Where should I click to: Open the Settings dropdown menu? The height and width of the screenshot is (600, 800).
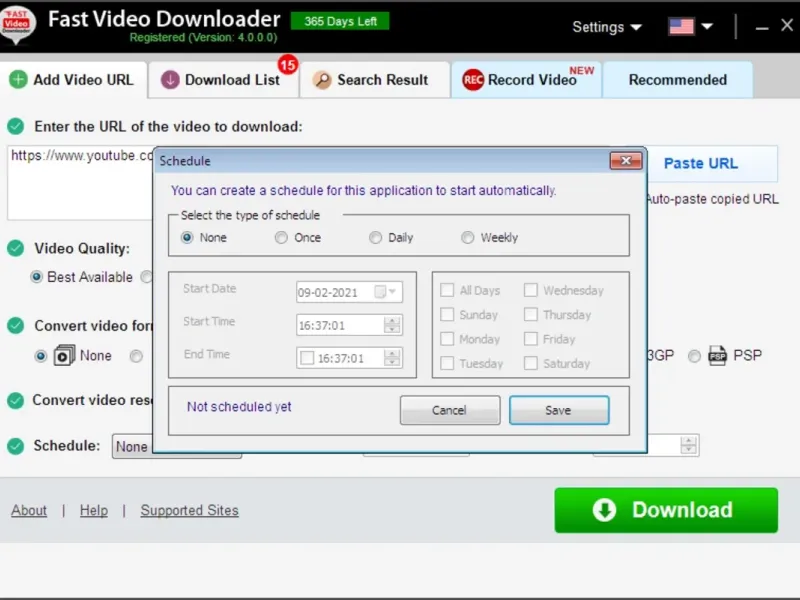607,27
